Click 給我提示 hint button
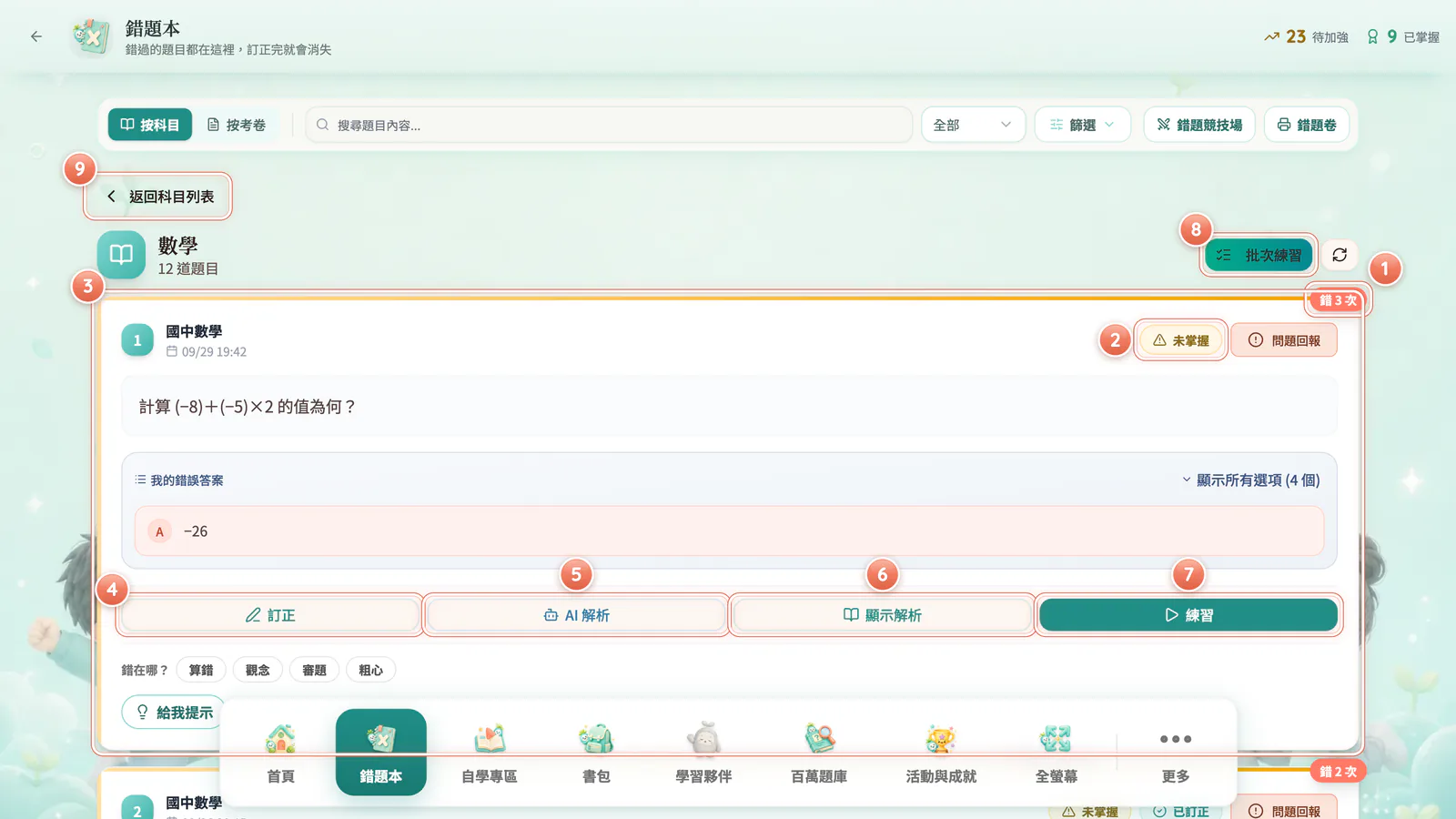This screenshot has height=819, width=1456. [x=174, y=713]
